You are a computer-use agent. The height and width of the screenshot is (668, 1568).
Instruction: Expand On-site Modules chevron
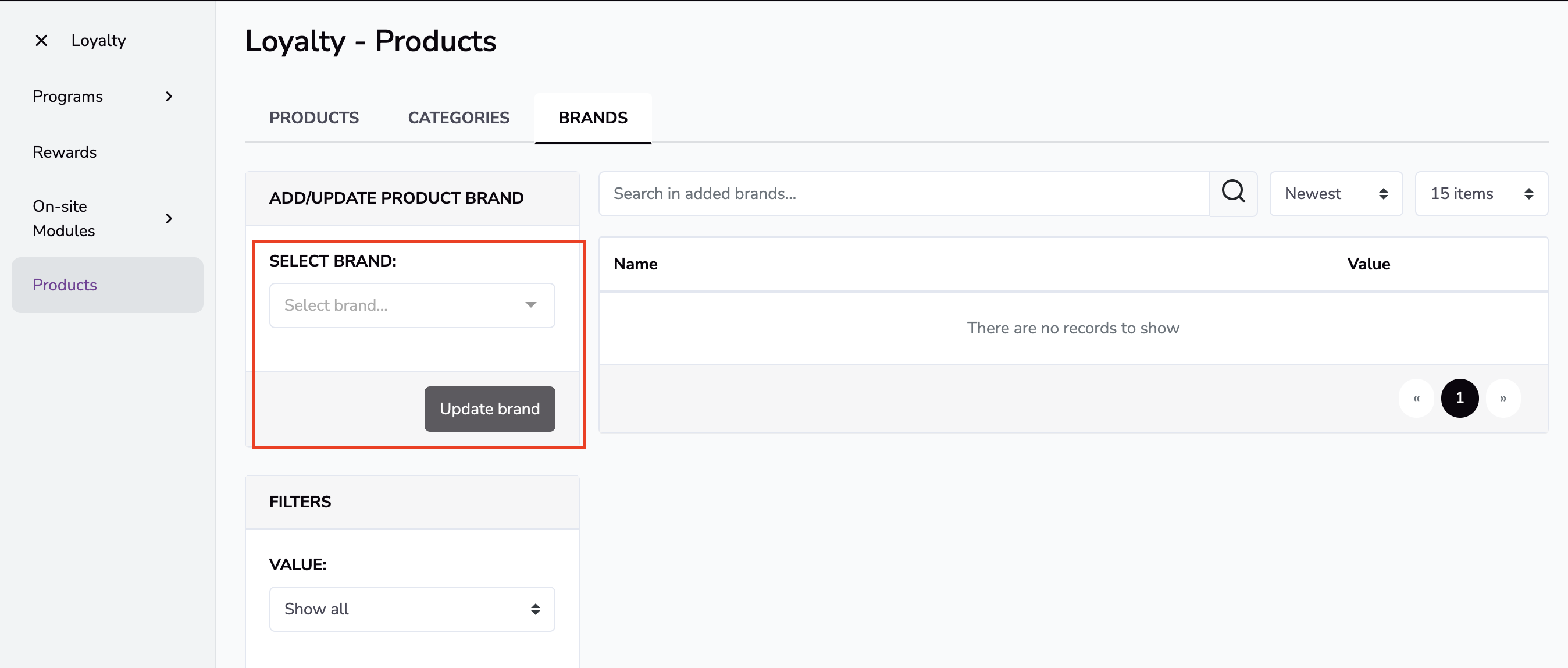169,218
